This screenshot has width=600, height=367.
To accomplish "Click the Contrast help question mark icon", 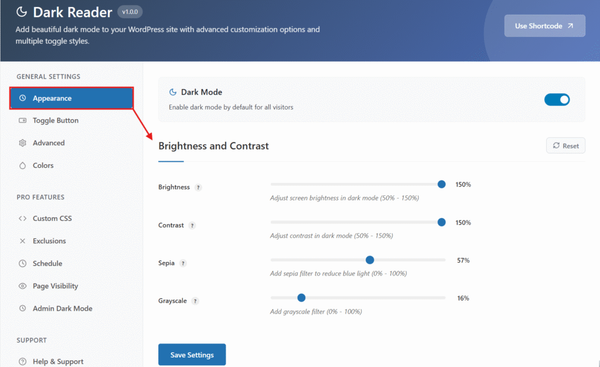I will [x=192, y=225].
